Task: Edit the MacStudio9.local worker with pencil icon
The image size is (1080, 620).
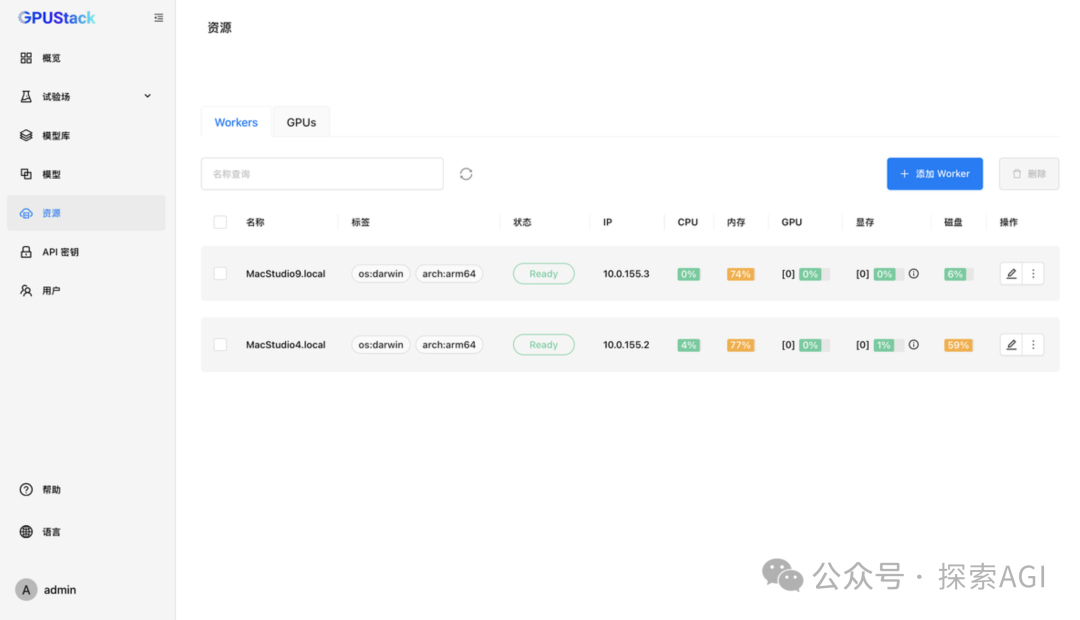Action: click(1011, 273)
